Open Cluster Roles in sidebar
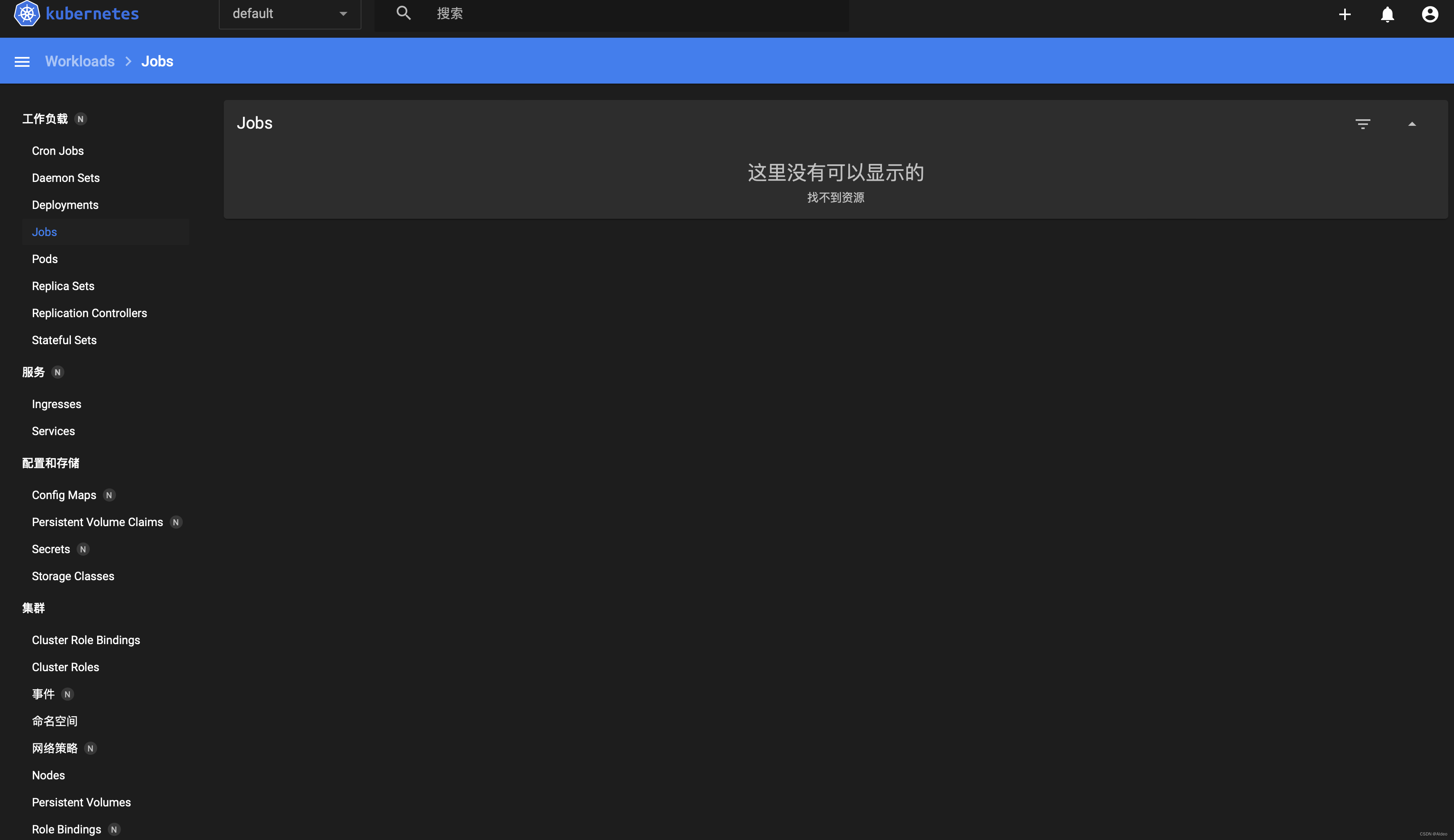 pyautogui.click(x=65, y=667)
